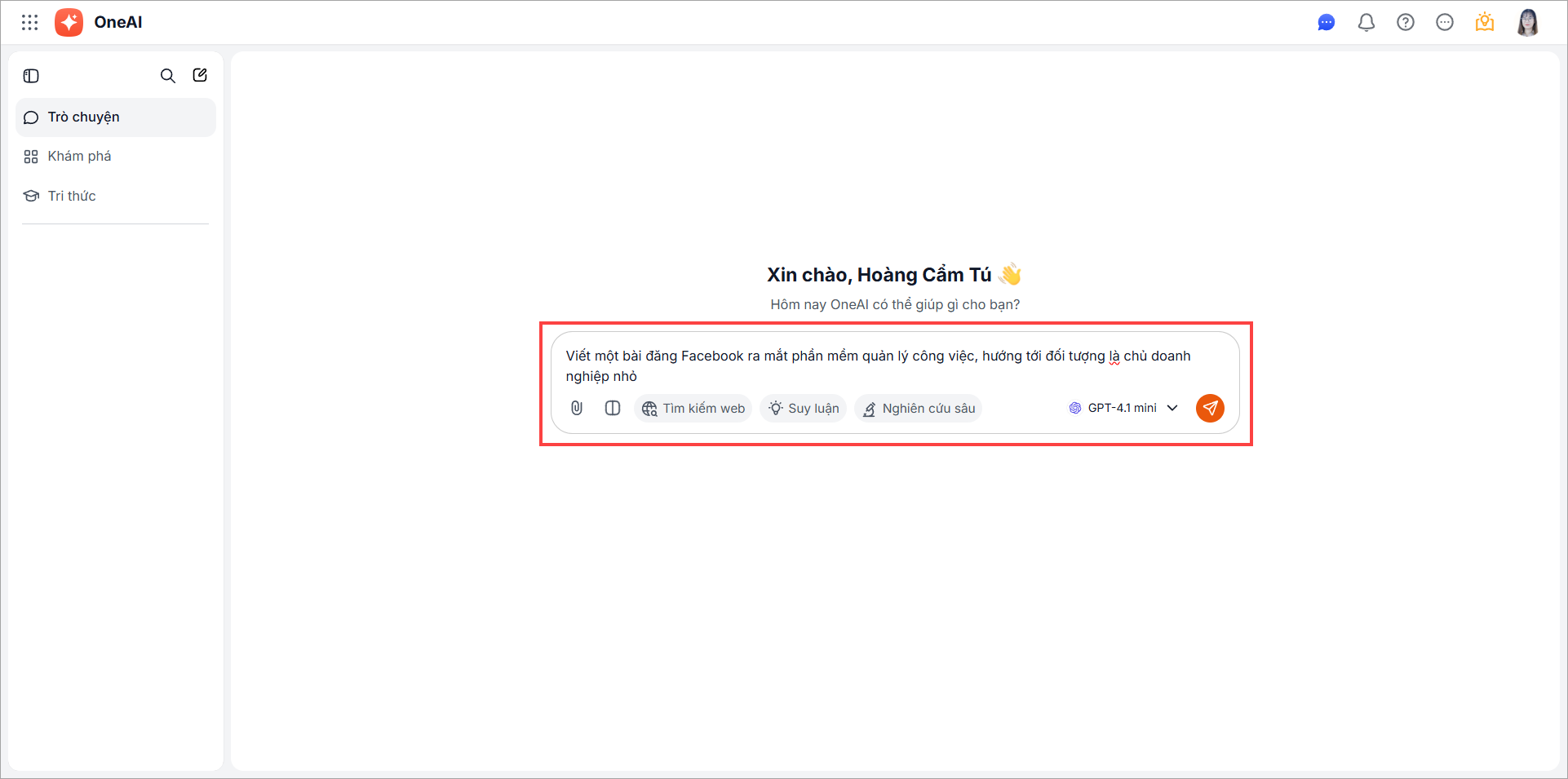Open the blue chat messages icon
Image resolution: width=1568 pixels, height=779 pixels.
pyautogui.click(x=1327, y=23)
